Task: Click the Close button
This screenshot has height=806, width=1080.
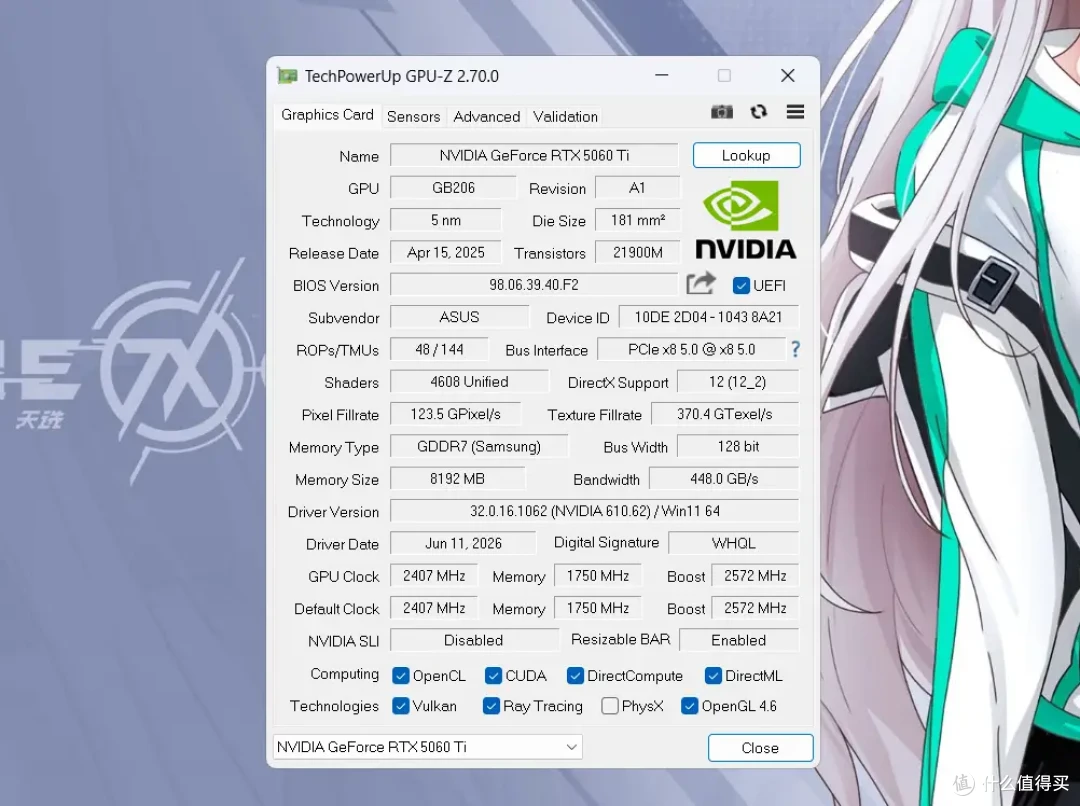Action: click(x=760, y=747)
